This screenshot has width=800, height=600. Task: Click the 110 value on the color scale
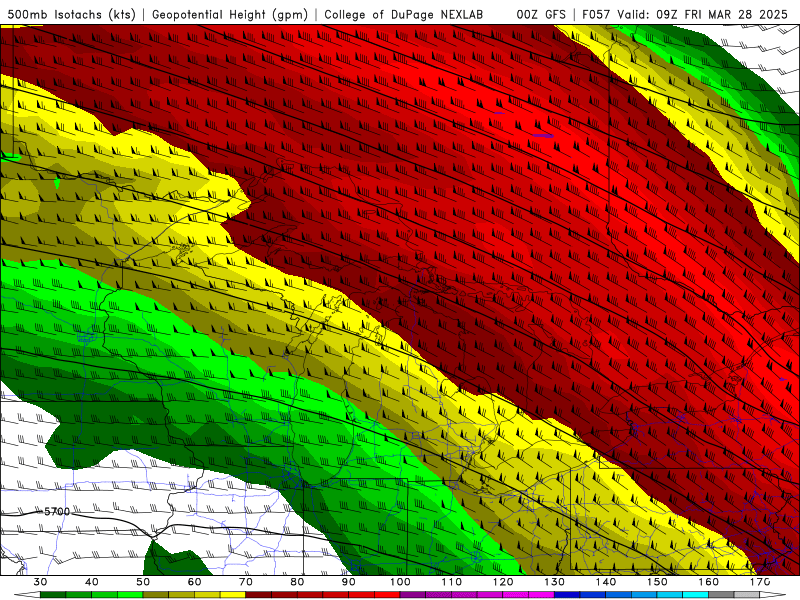(452, 582)
